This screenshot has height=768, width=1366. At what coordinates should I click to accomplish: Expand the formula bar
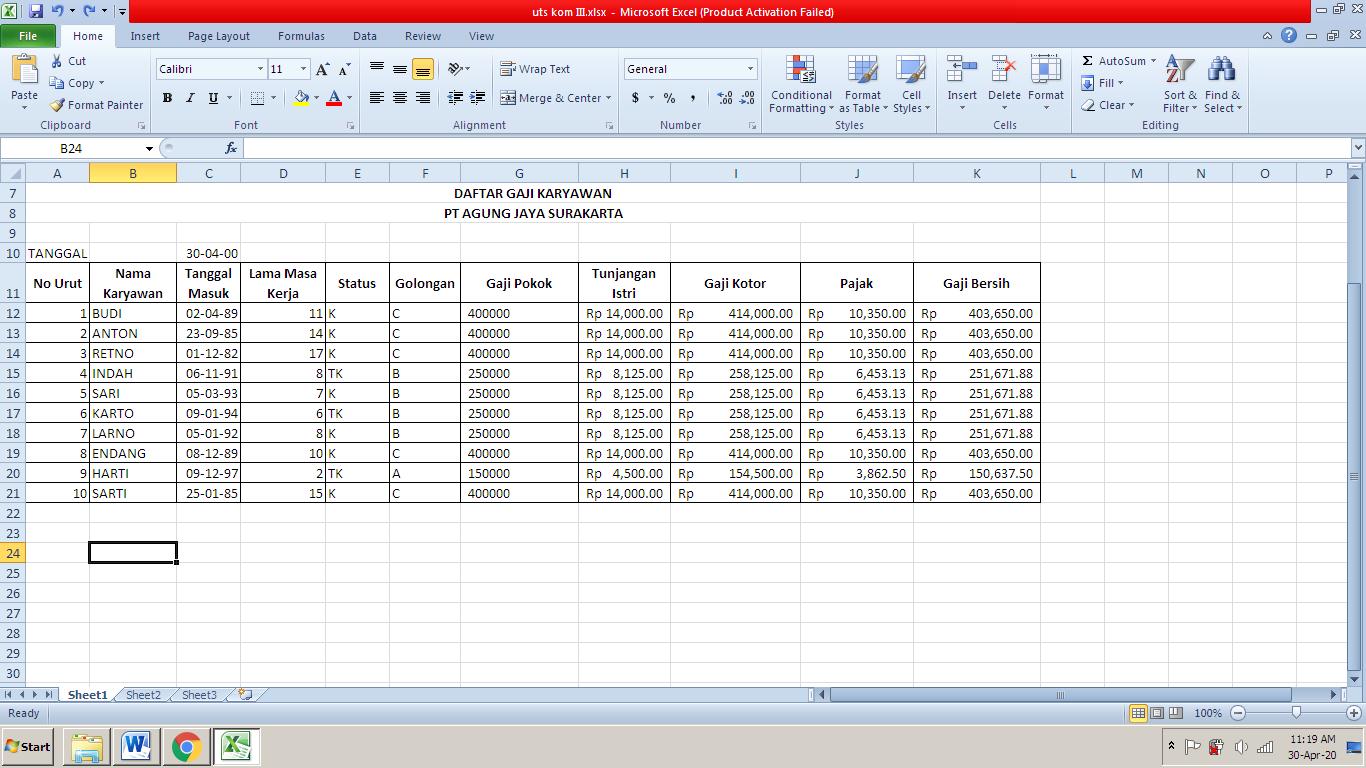(x=1357, y=148)
